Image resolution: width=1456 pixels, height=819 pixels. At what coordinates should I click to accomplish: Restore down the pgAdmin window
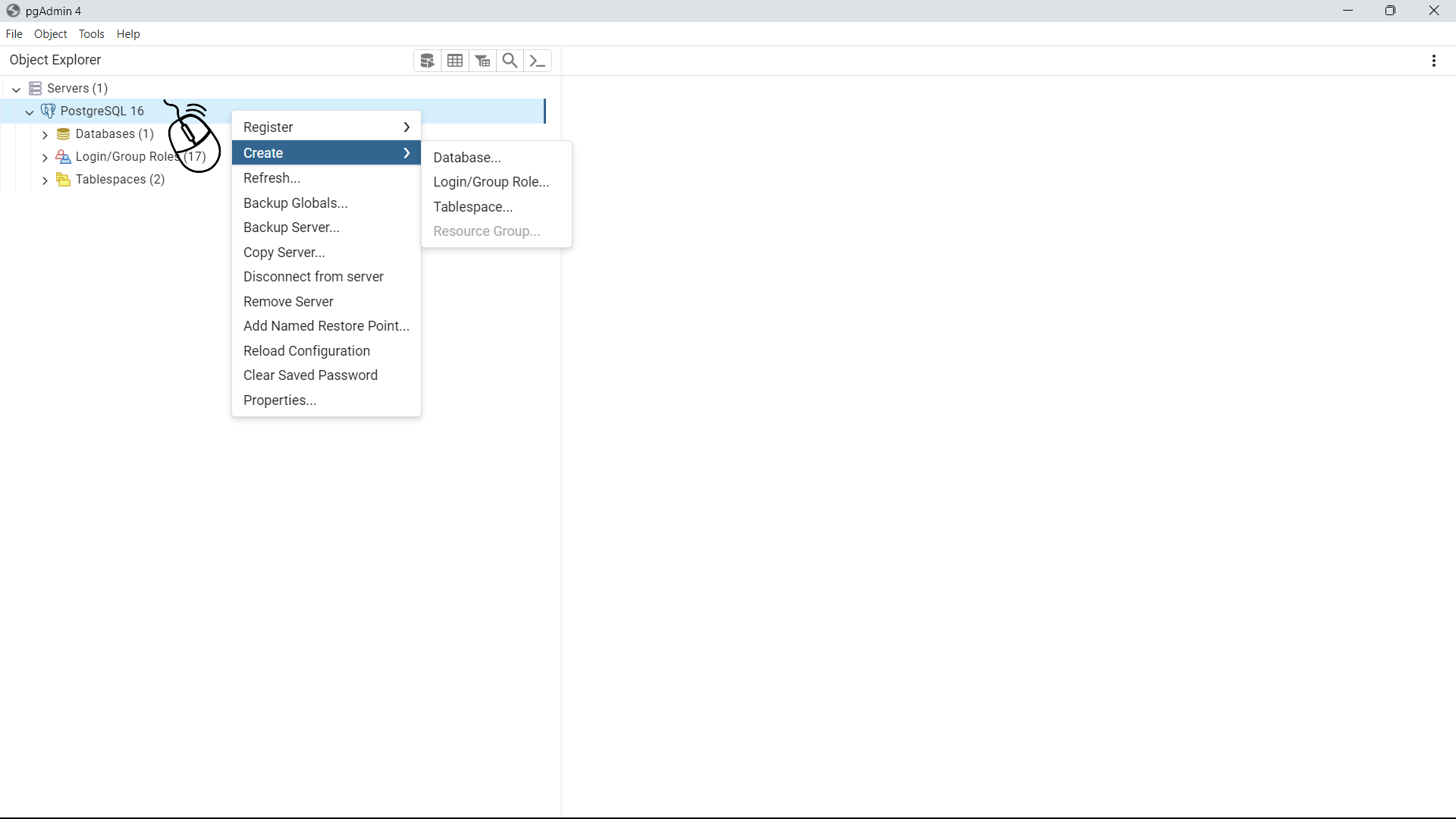click(1391, 11)
